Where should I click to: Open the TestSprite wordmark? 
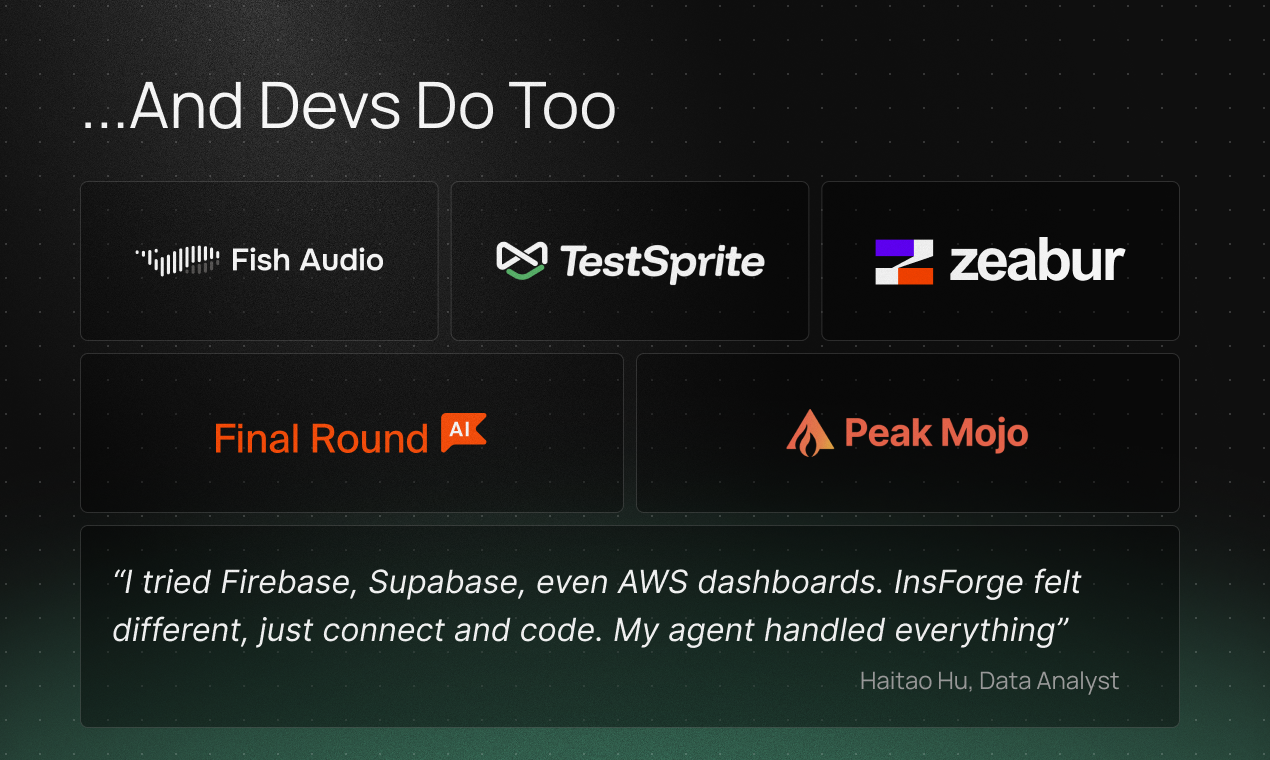pyautogui.click(x=662, y=262)
